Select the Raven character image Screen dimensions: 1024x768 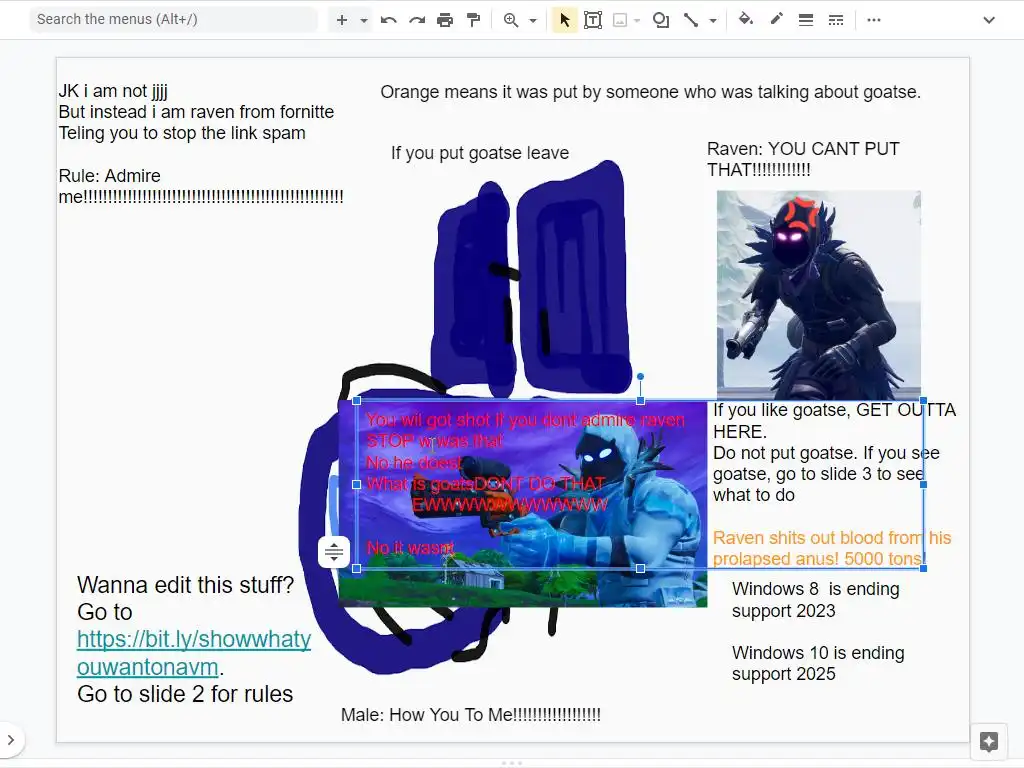(819, 295)
